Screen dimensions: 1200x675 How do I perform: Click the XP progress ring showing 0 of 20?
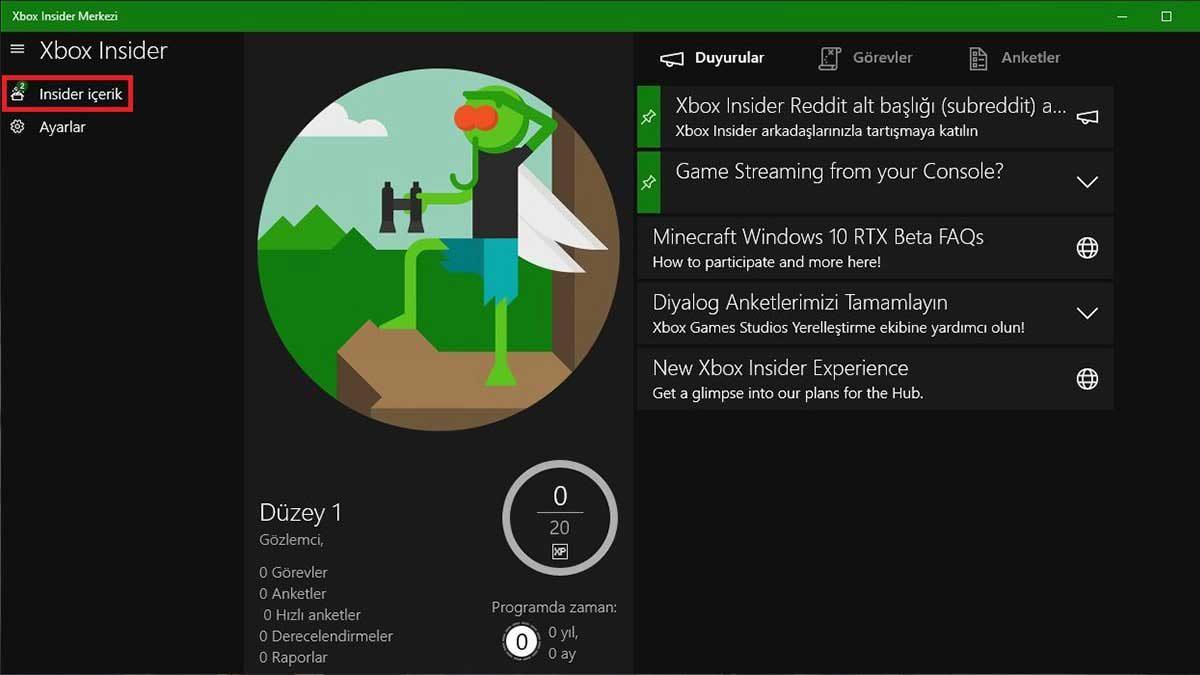tap(560, 517)
